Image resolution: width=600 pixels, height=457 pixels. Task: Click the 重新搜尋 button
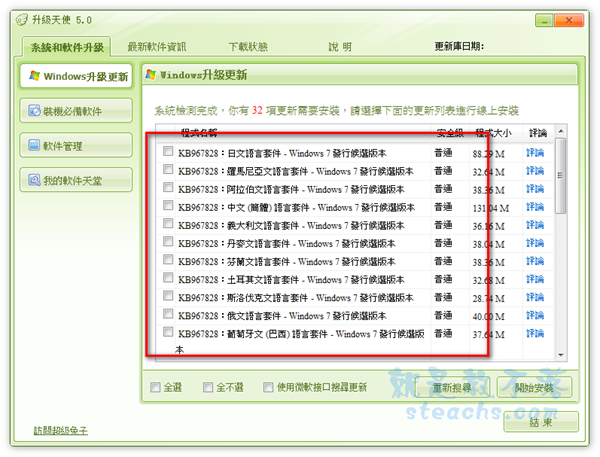[x=452, y=388]
